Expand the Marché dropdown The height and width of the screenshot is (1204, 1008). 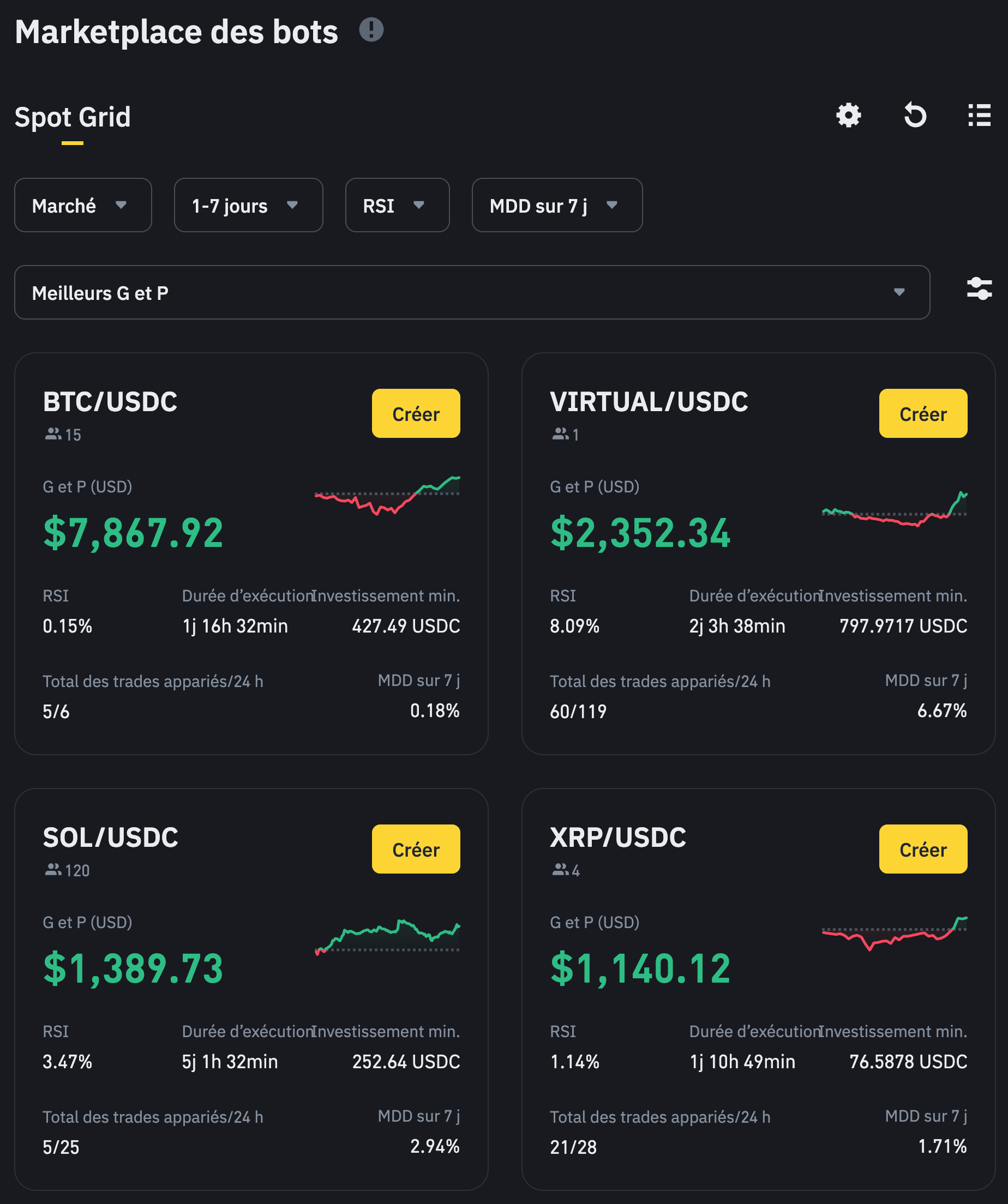point(83,205)
